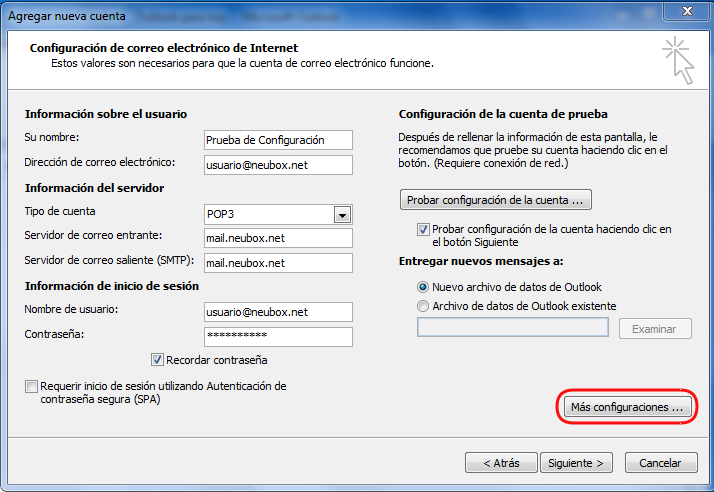
Task: Click the disabled Examinar browse button
Action: click(655, 329)
